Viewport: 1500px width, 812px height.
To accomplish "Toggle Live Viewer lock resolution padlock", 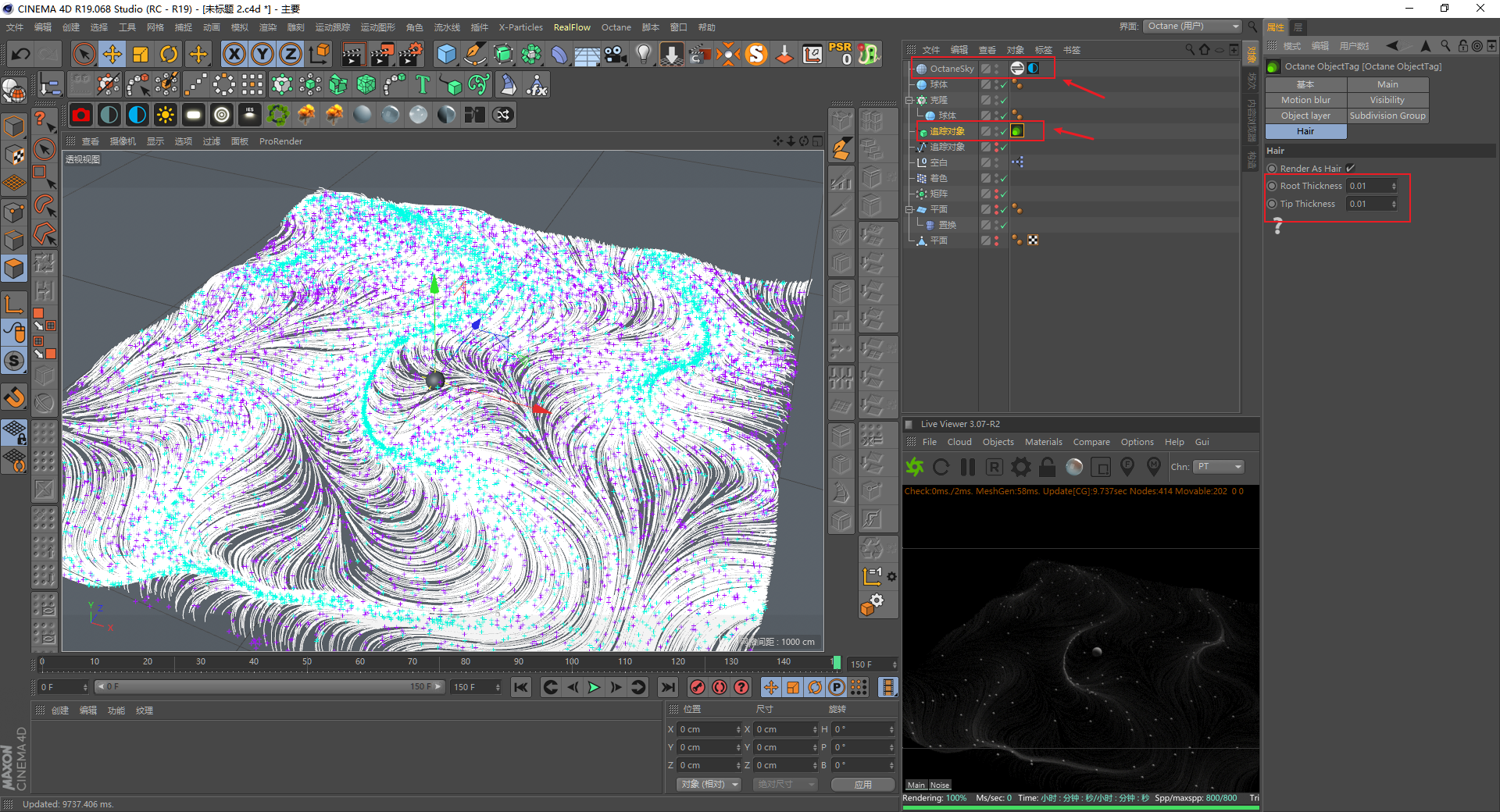I will tap(1047, 467).
